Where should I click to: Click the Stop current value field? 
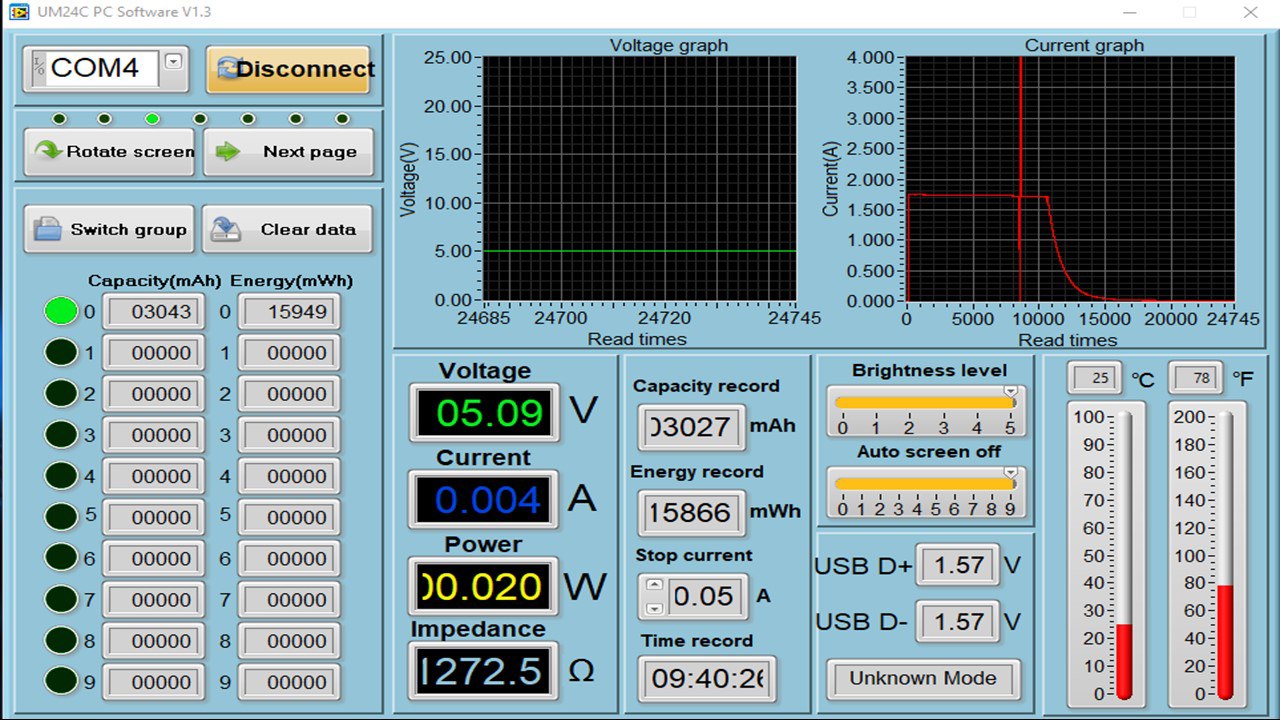[705, 597]
